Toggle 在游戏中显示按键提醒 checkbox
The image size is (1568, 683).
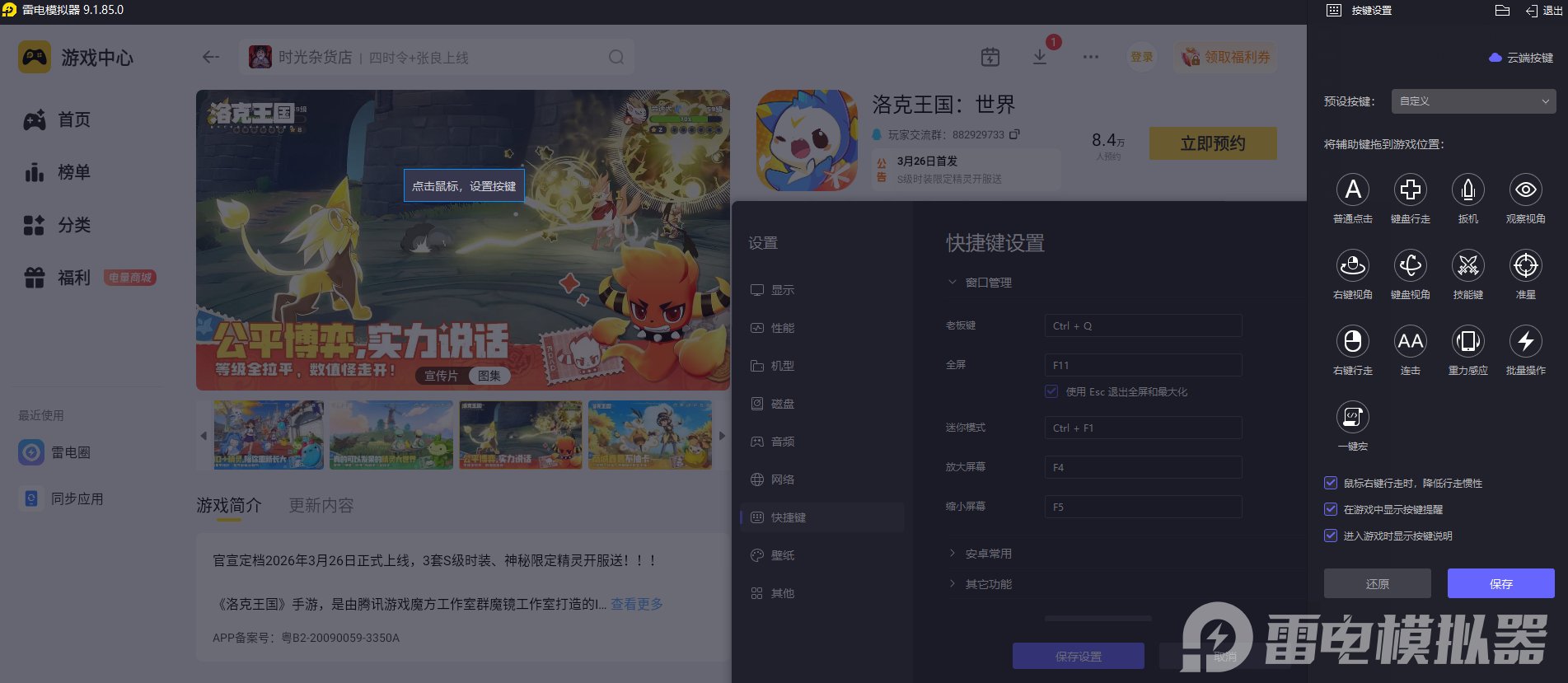[x=1331, y=509]
